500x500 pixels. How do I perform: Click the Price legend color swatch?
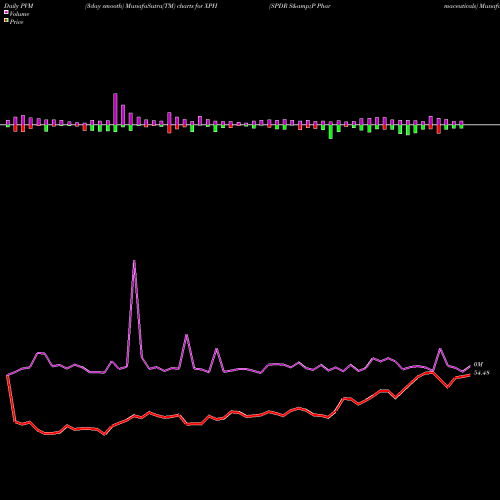click(x=6, y=20)
